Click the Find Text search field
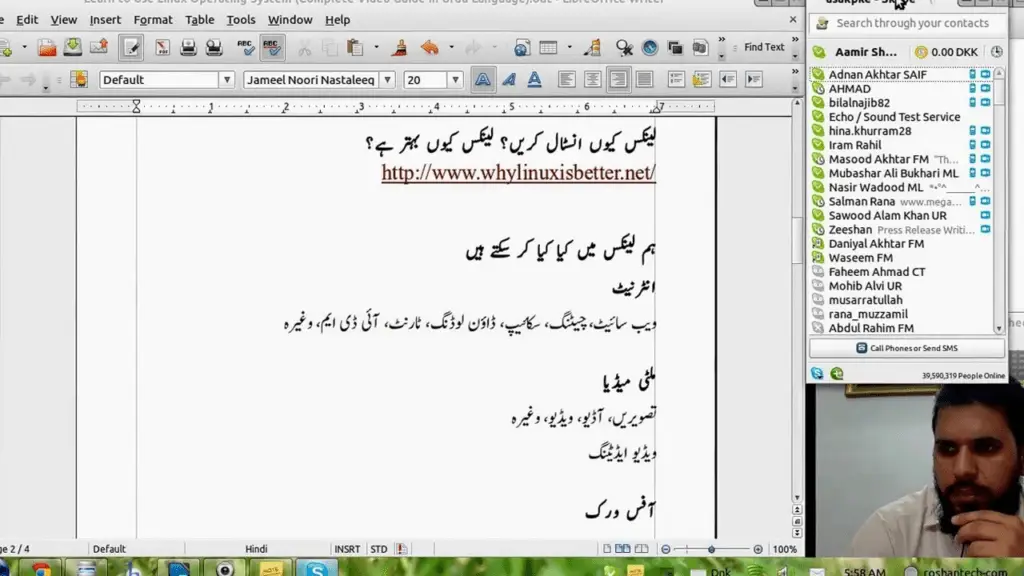Image resolution: width=1024 pixels, height=576 pixels. [763, 47]
